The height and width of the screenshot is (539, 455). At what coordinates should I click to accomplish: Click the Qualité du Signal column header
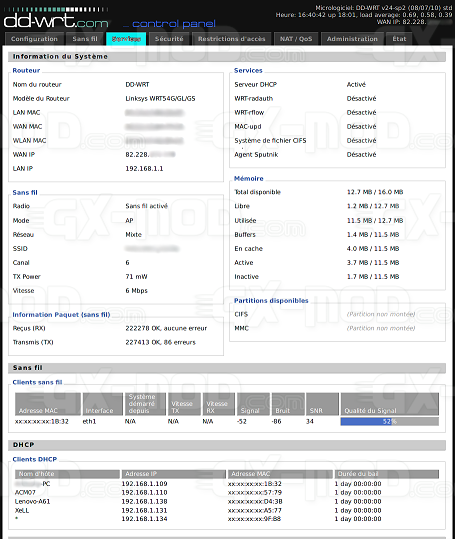coord(390,404)
